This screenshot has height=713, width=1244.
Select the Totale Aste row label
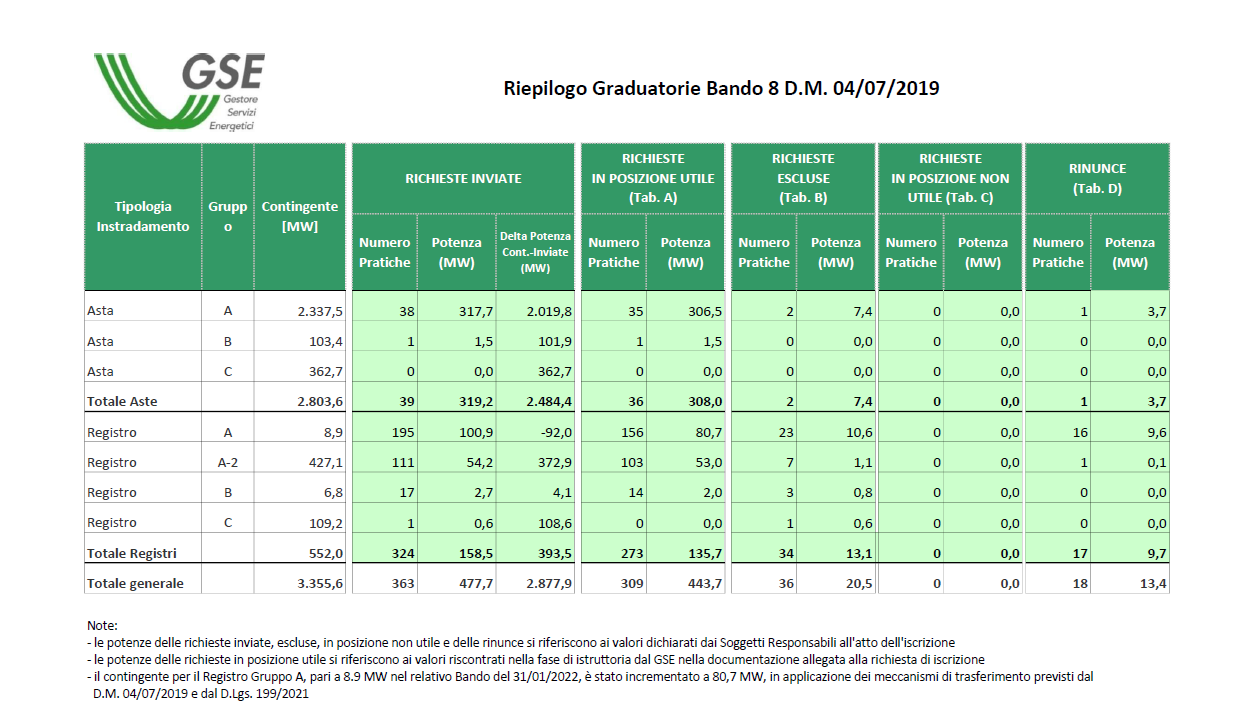[x=122, y=401]
